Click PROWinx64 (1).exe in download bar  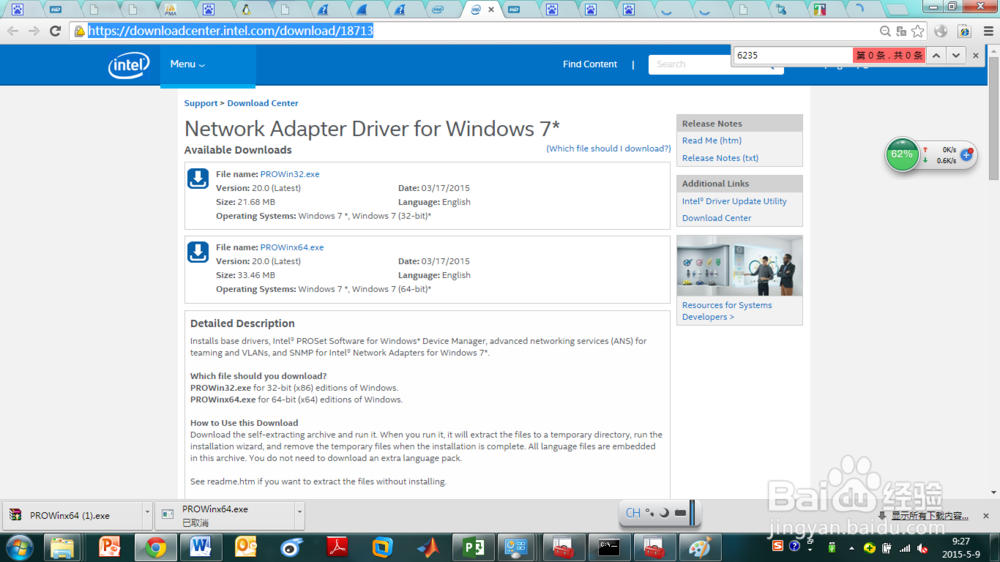(x=70, y=515)
